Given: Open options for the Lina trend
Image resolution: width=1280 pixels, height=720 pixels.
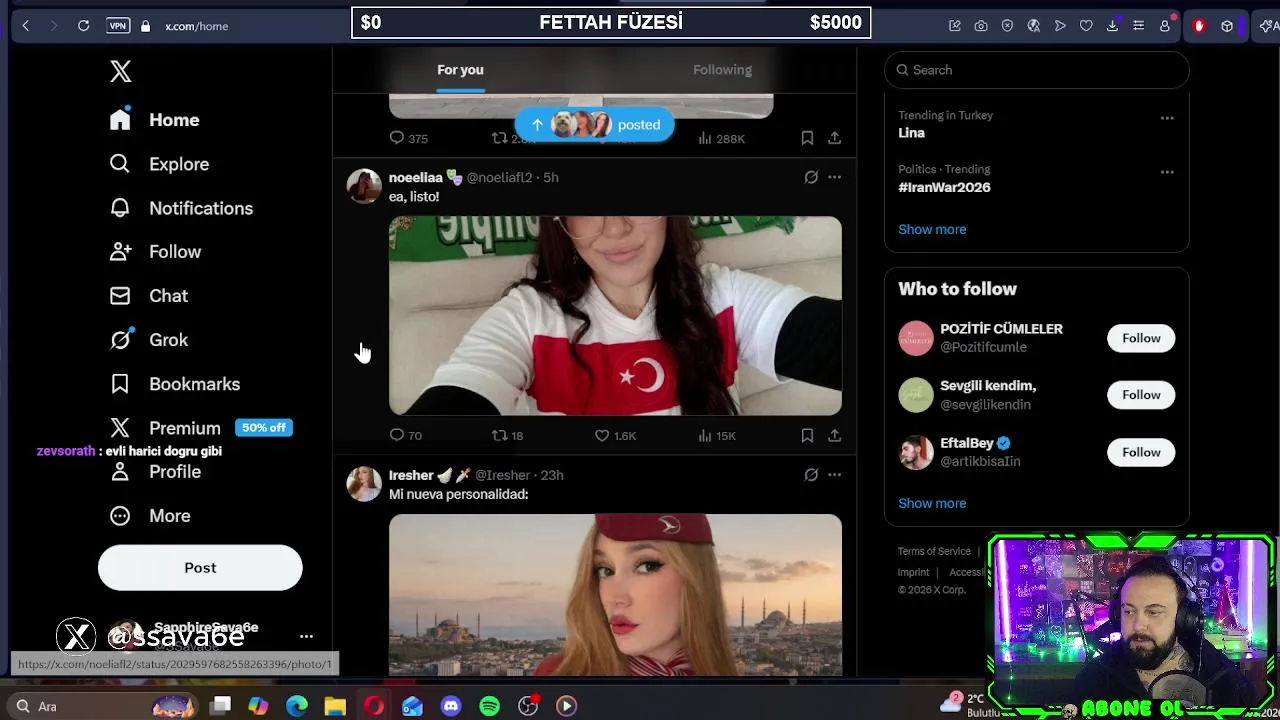Looking at the screenshot, I should 1167,118.
